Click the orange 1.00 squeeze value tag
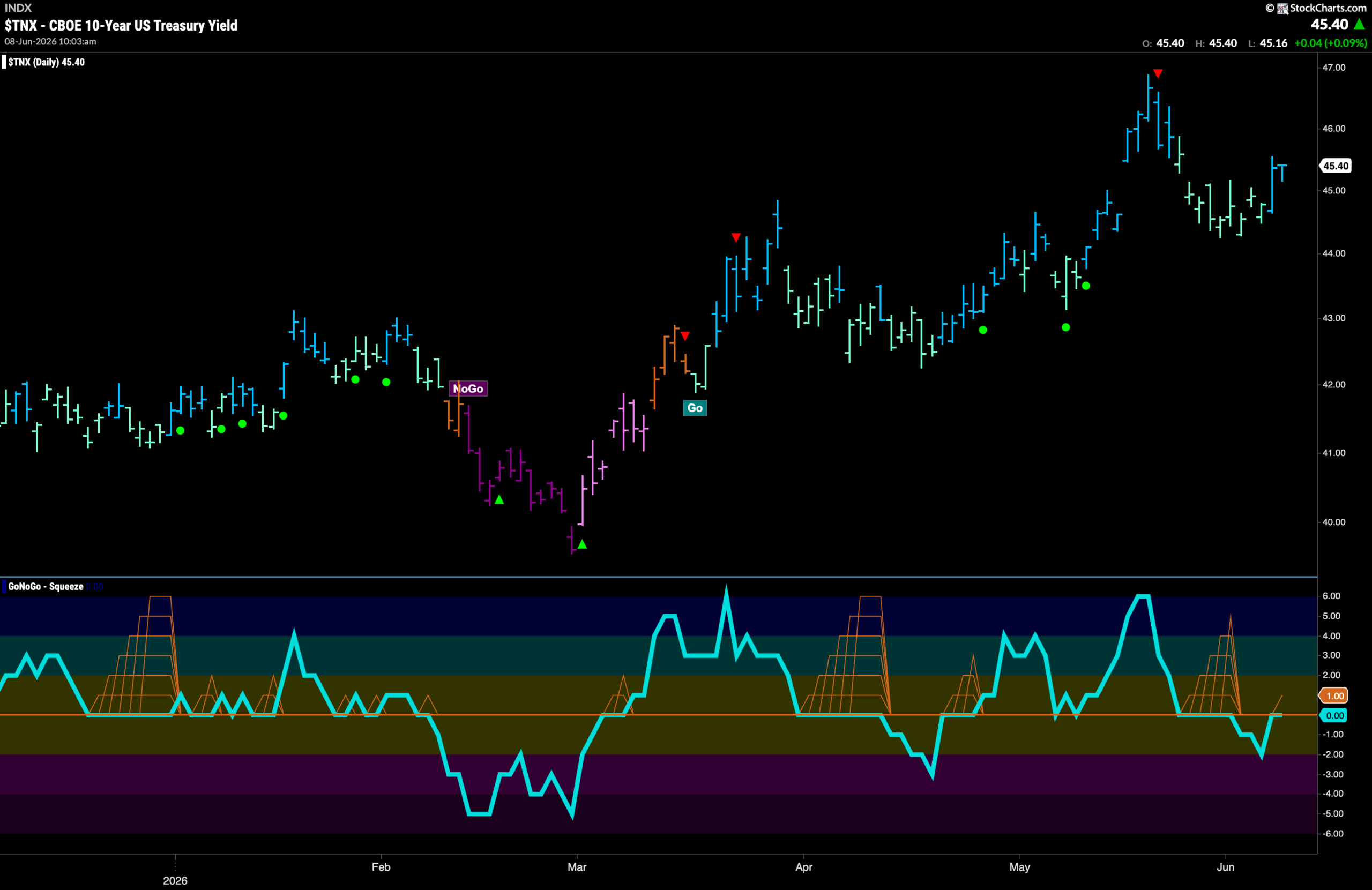This screenshot has height=890, width=1372. coord(1334,695)
